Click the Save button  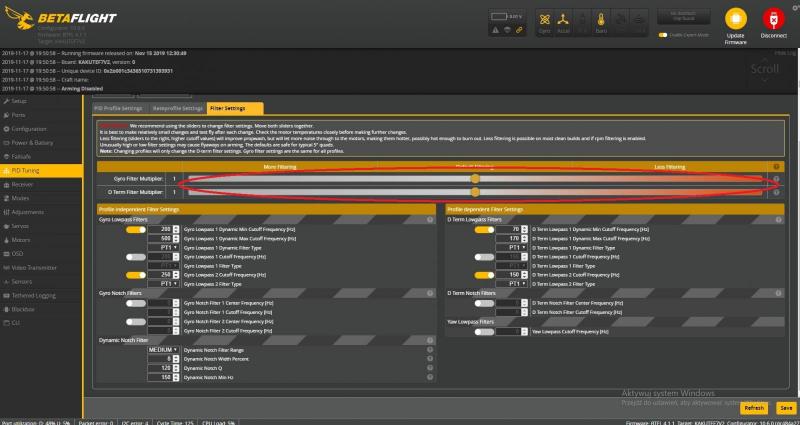pos(786,408)
